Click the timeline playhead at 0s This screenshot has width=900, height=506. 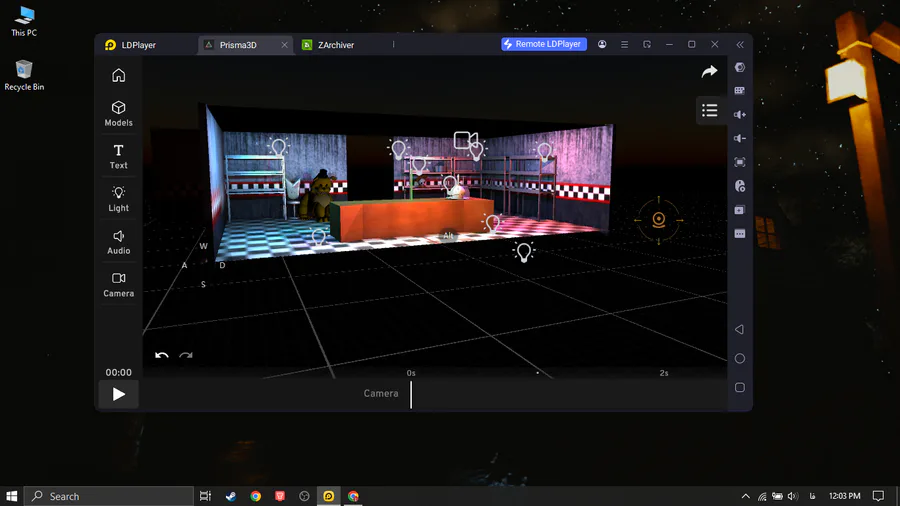[411, 394]
